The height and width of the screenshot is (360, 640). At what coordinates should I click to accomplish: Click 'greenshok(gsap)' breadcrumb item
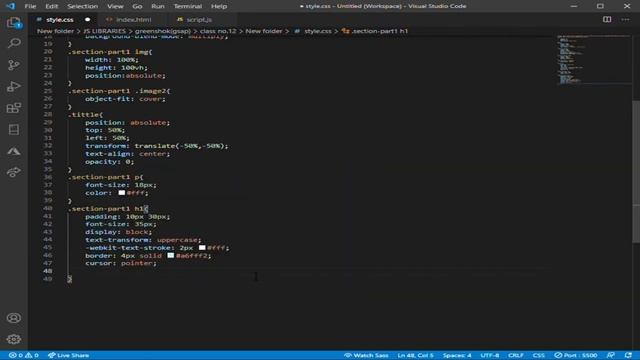pos(162,31)
